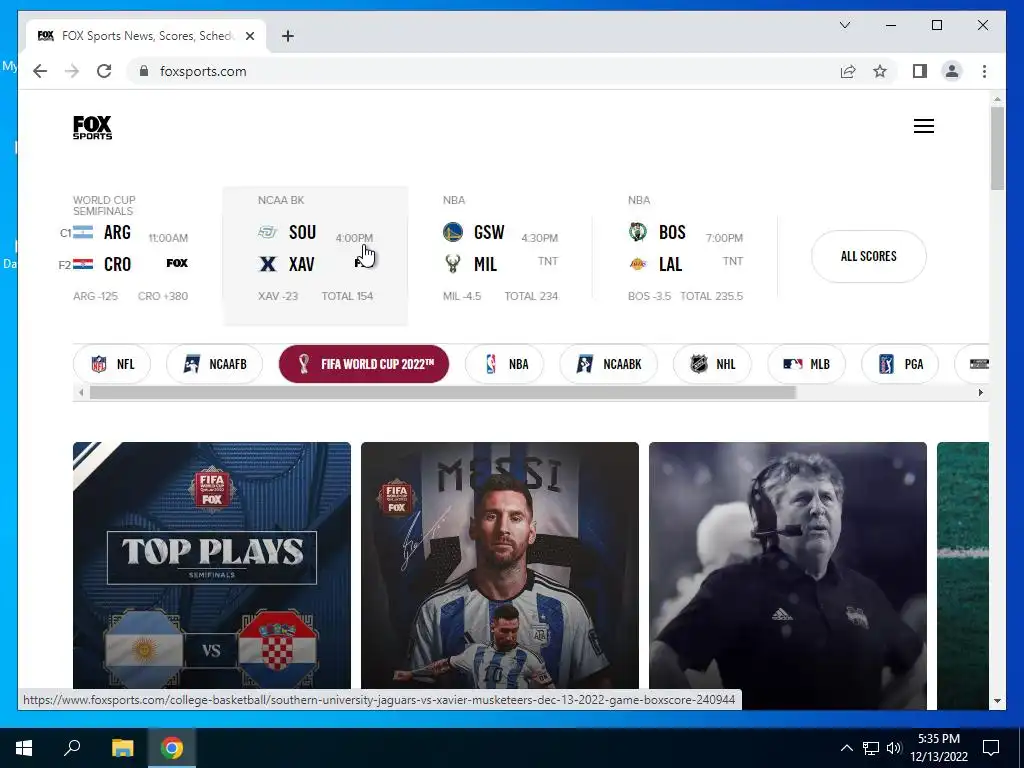Select the NBA league tab
The image size is (1024, 768).
pos(504,364)
